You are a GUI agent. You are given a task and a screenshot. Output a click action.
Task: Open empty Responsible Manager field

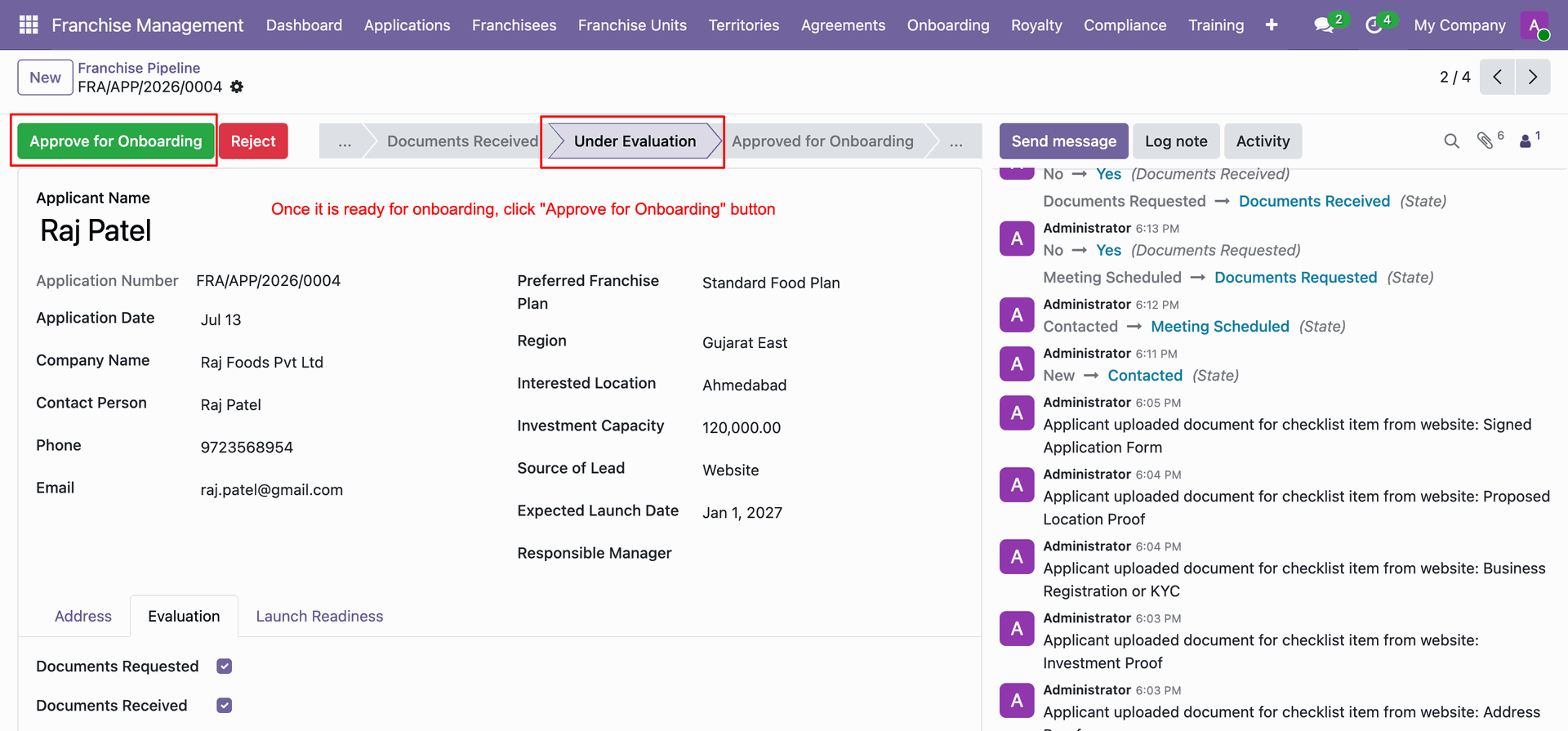832,554
